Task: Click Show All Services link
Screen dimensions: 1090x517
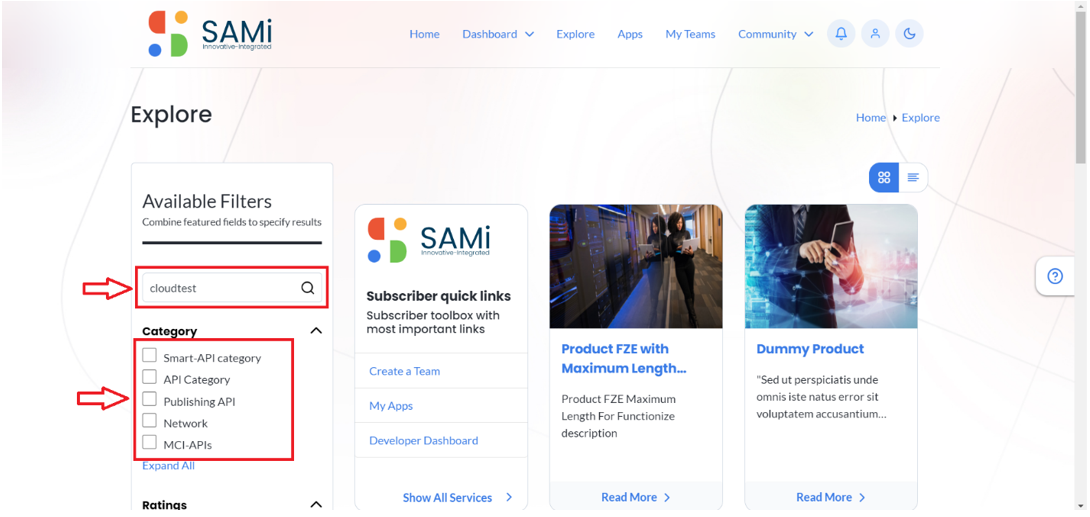Action: [447, 498]
